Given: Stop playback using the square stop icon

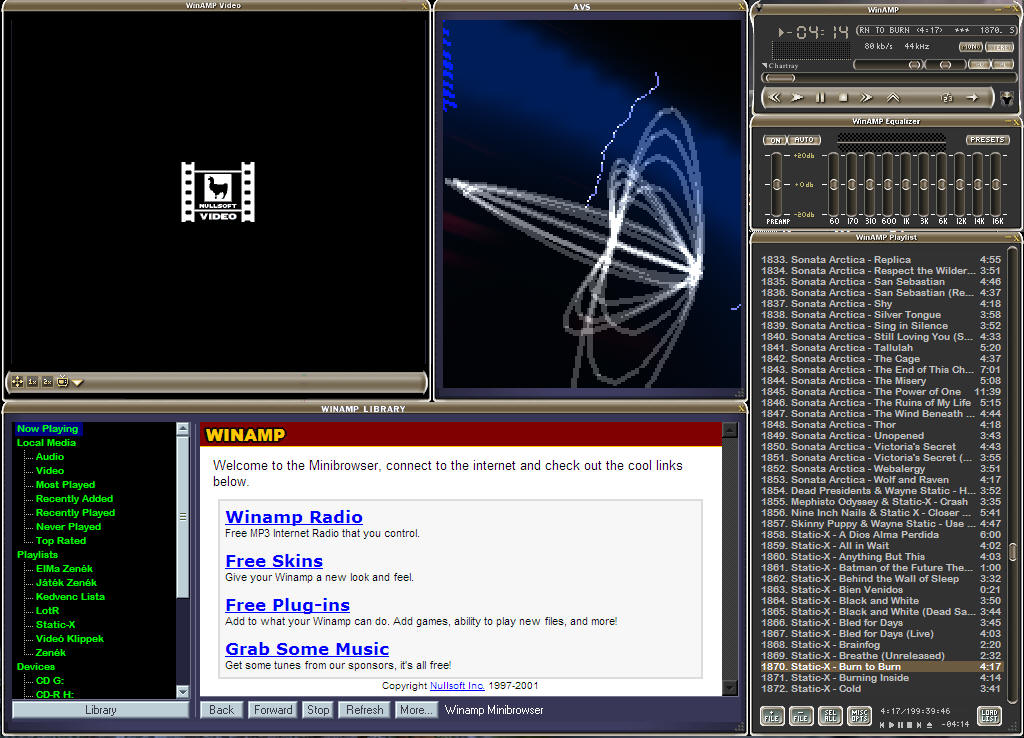Looking at the screenshot, I should [843, 98].
